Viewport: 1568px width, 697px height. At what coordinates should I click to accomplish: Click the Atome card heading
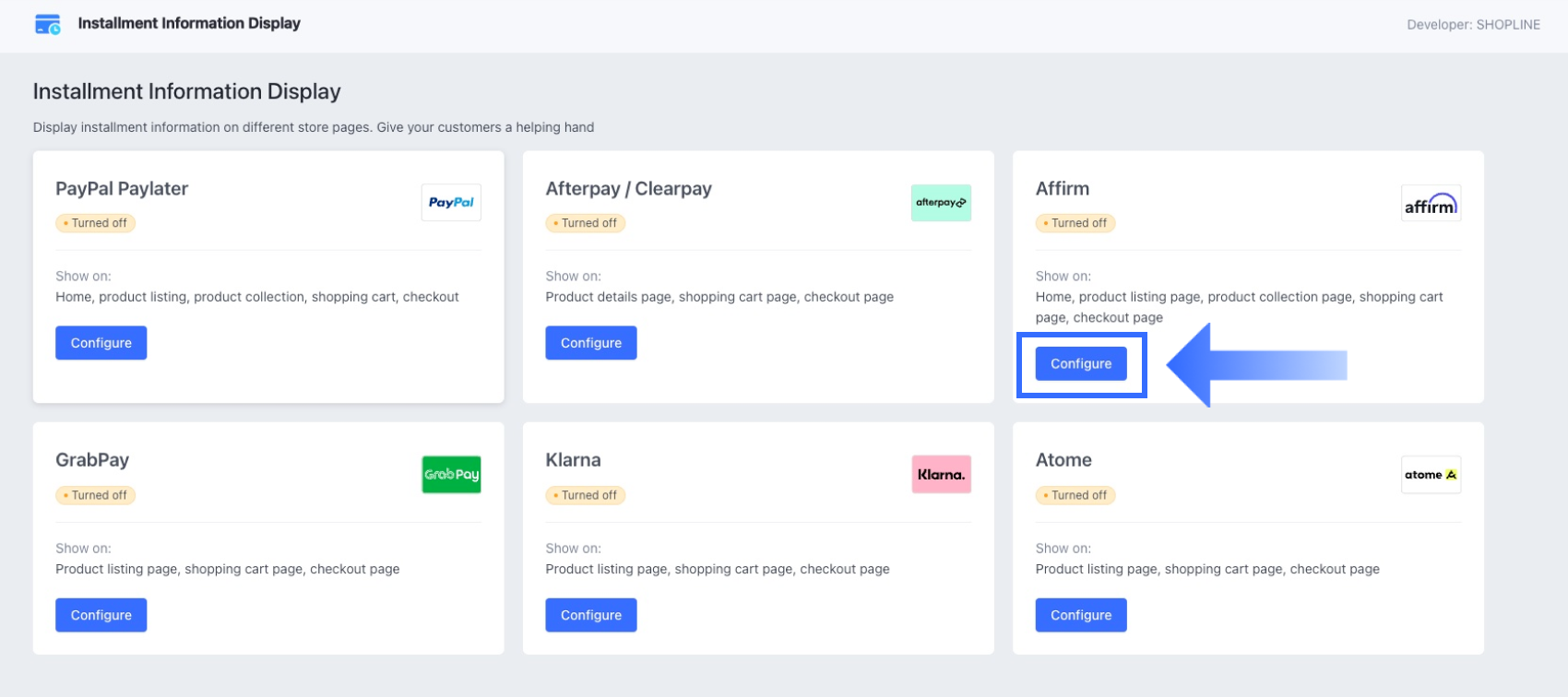click(x=1063, y=460)
